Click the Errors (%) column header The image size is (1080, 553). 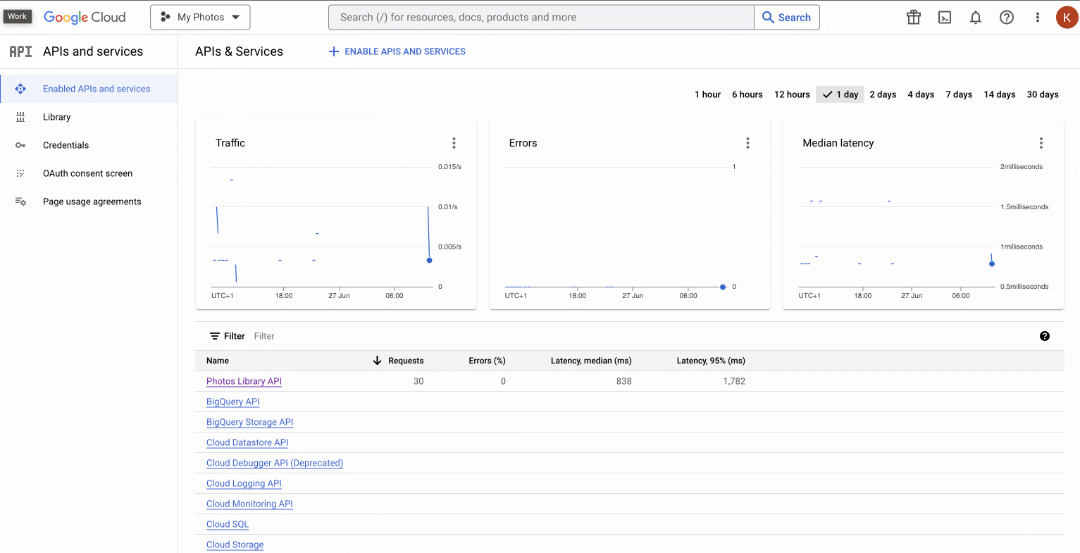point(487,360)
